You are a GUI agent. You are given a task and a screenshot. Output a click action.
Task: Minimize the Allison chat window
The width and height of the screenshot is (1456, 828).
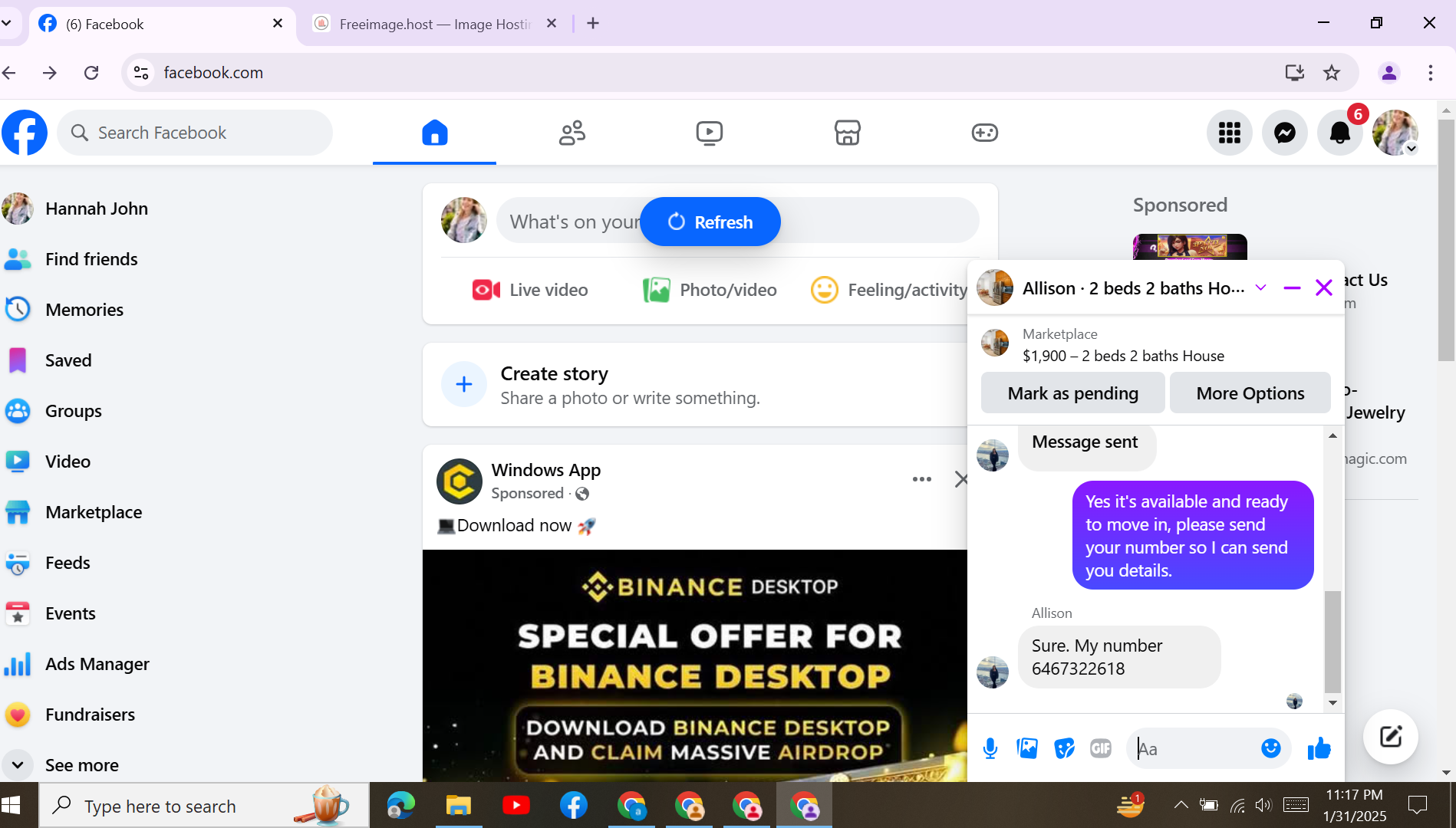[1292, 287]
